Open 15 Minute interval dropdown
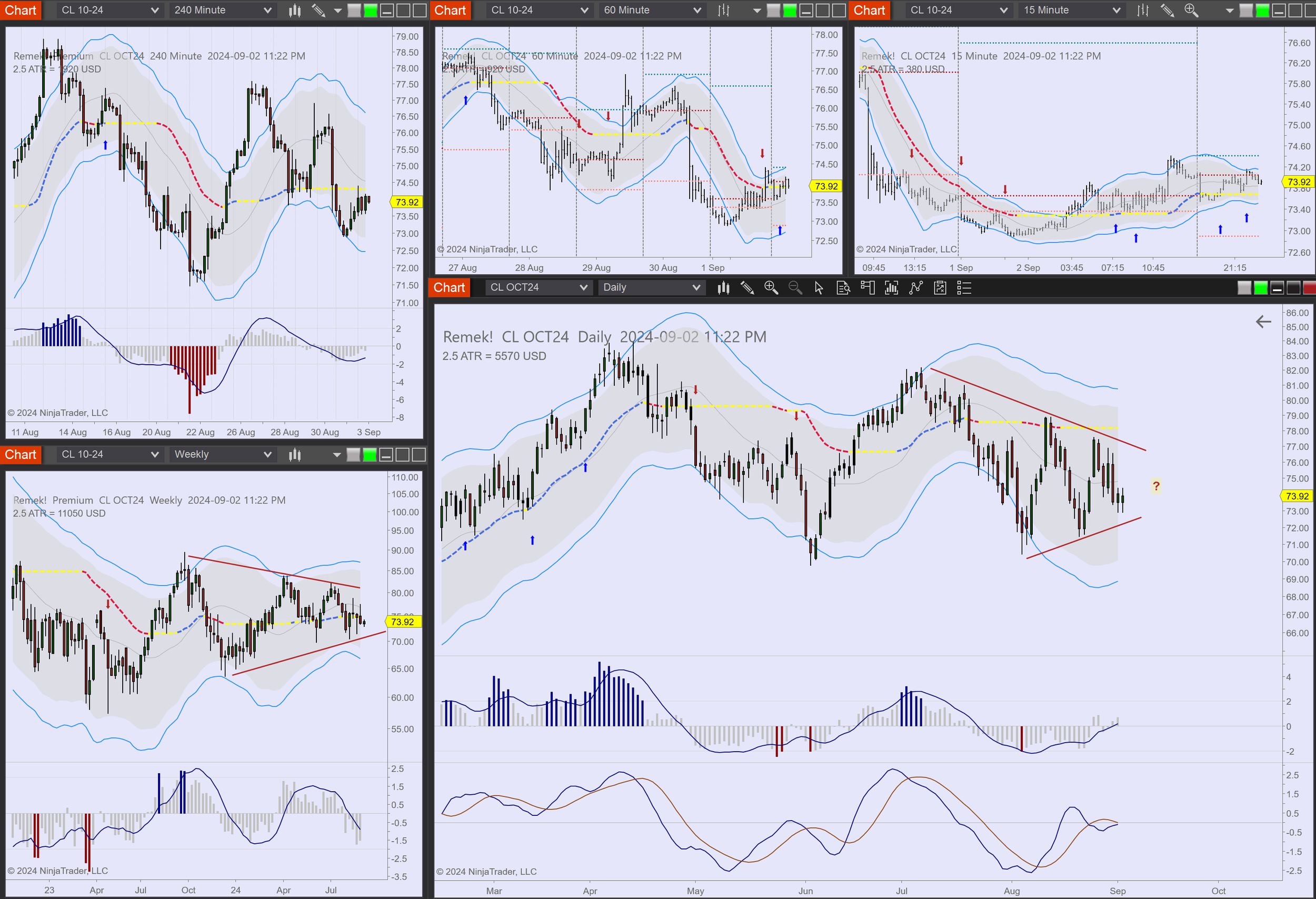The image size is (1316, 899). pos(1071,10)
